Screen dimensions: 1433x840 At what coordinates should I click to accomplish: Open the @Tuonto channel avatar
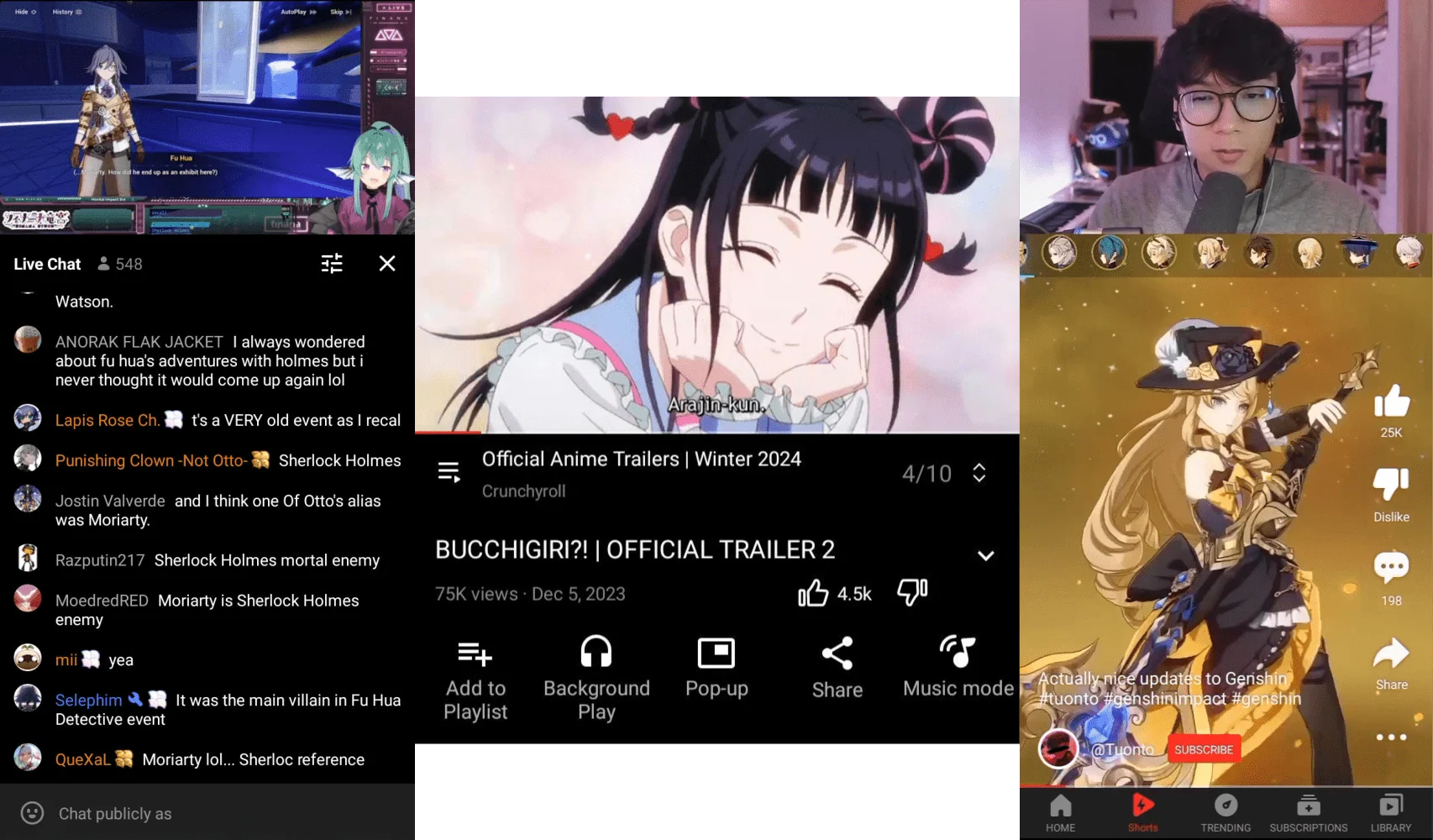tap(1058, 748)
